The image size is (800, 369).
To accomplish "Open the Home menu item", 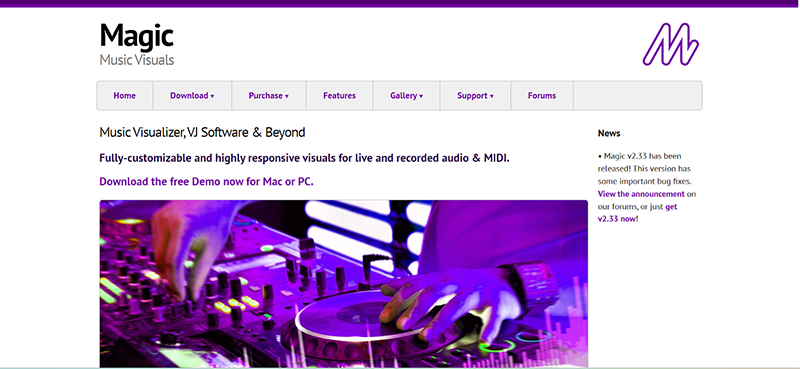I will tap(124, 95).
